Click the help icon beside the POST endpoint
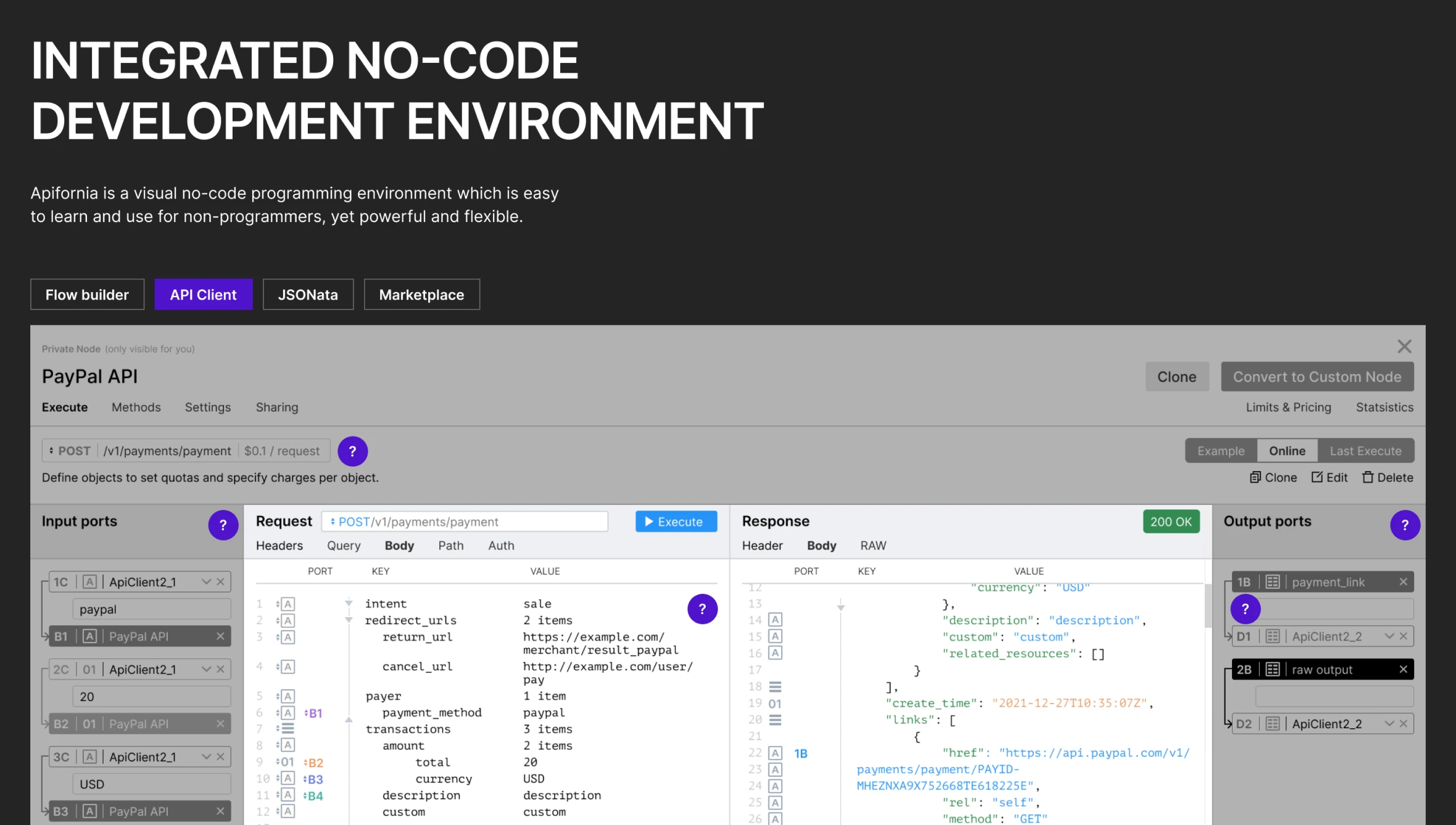Screen dimensions: 1456x825 352,451
